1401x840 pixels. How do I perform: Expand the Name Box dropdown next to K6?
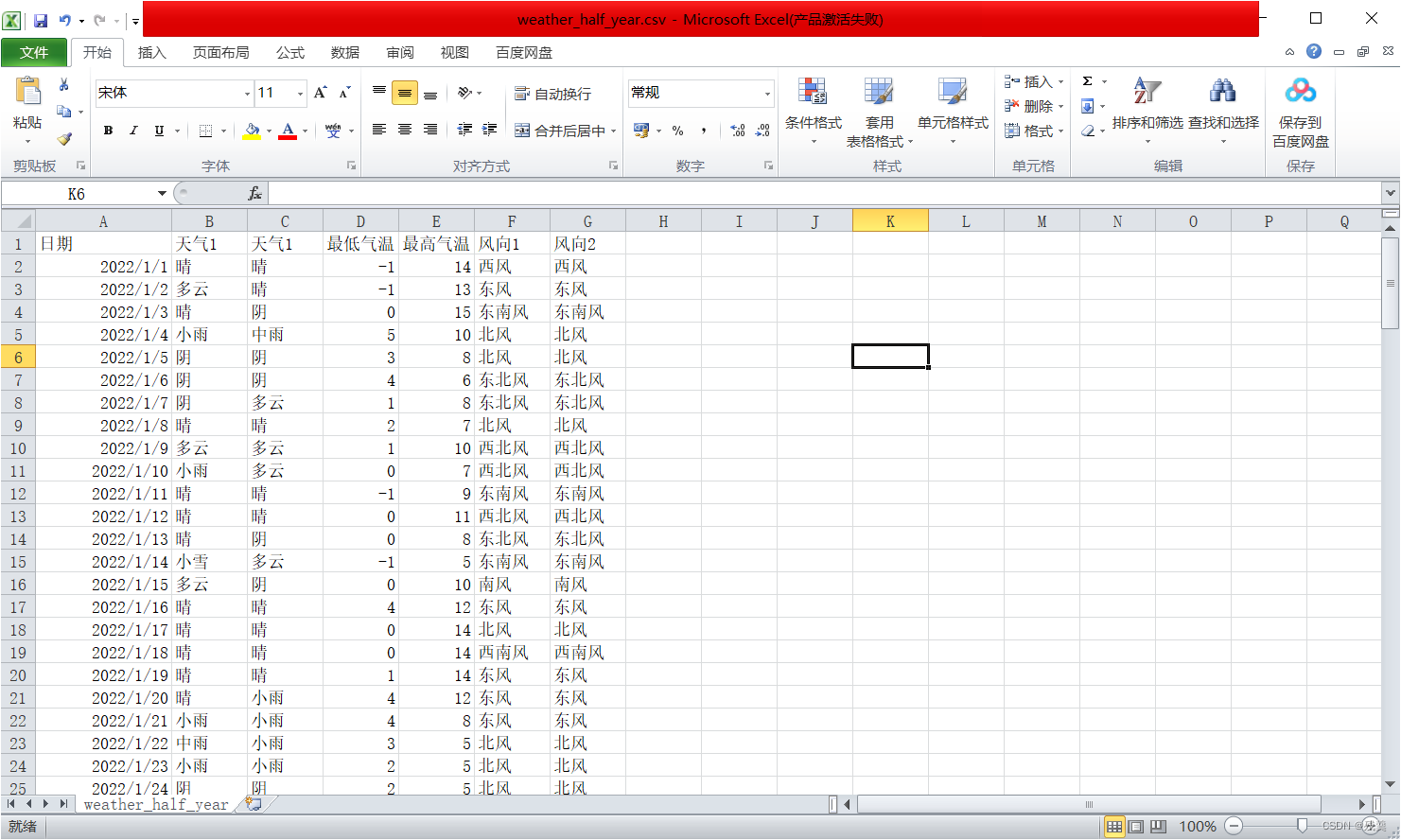coord(162,194)
